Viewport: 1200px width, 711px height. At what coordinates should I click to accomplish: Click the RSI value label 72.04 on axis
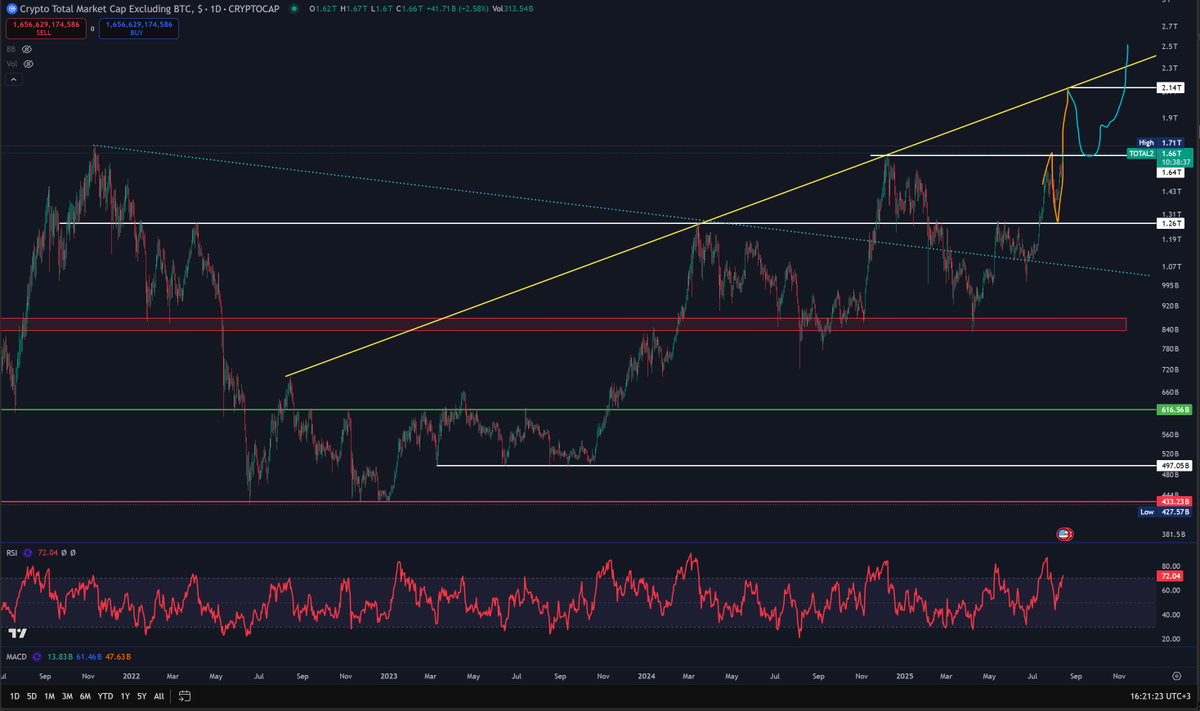click(1170, 577)
